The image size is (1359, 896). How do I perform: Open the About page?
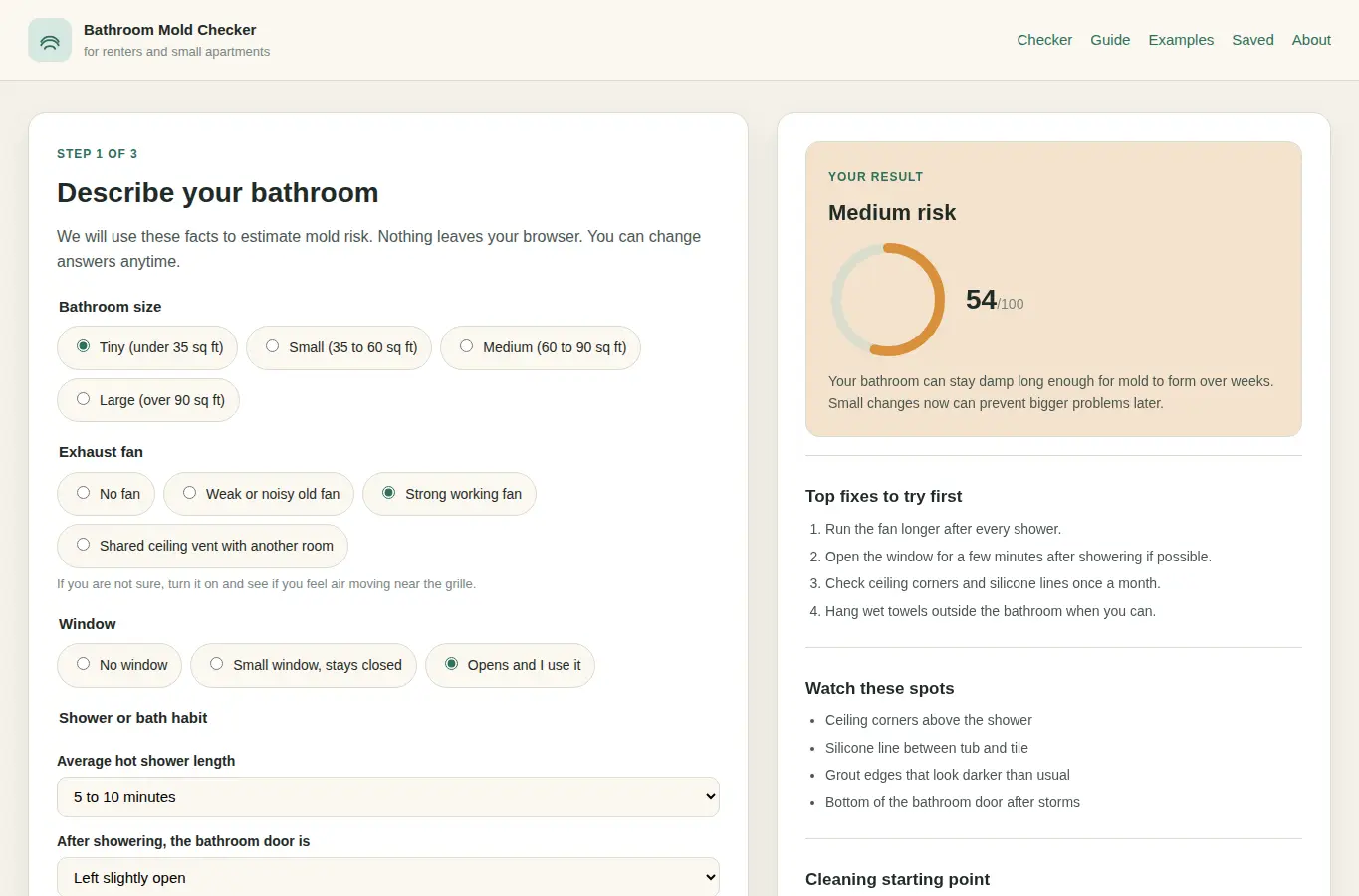1311,40
